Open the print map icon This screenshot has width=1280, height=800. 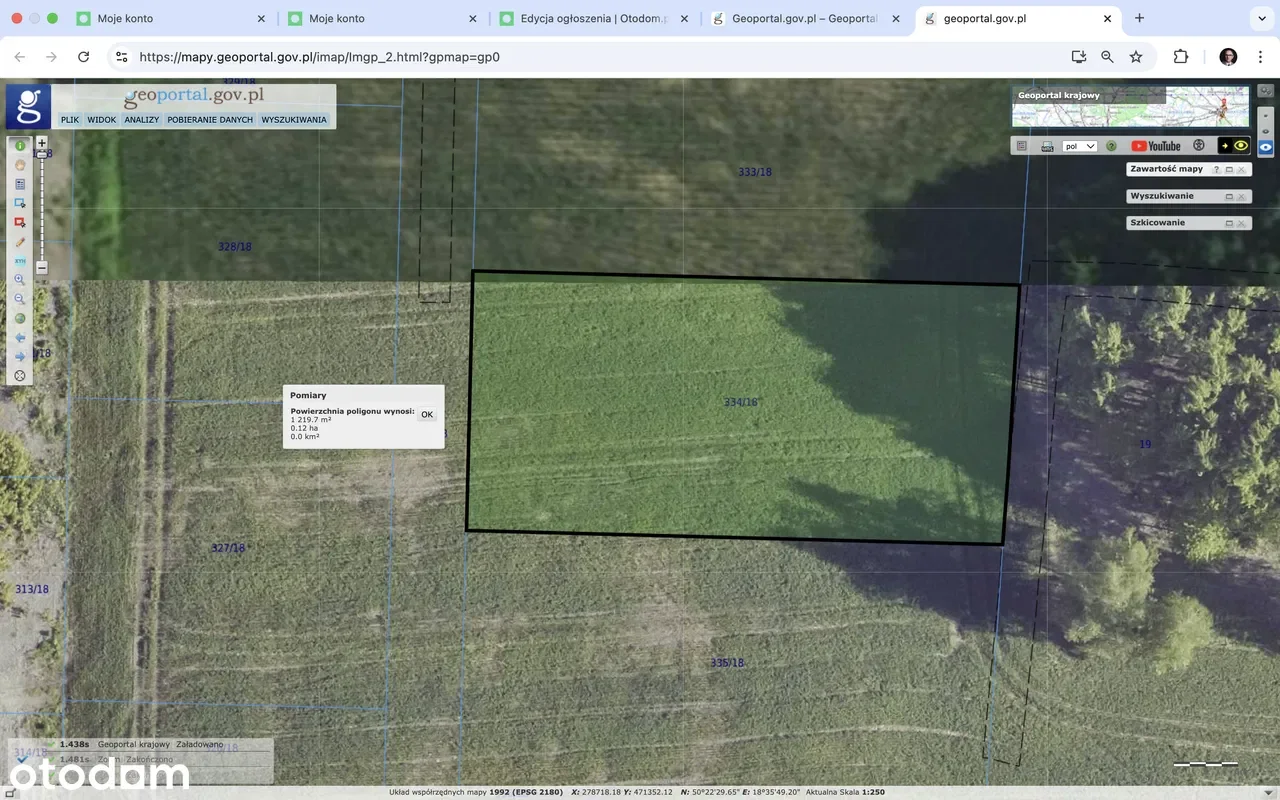click(x=1047, y=146)
